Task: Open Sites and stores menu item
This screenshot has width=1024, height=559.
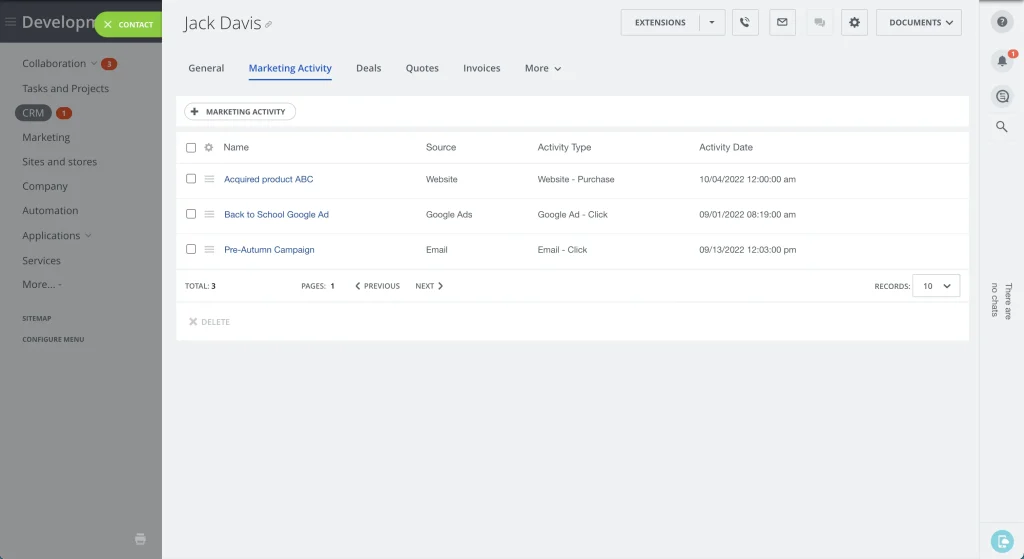Action: (59, 161)
